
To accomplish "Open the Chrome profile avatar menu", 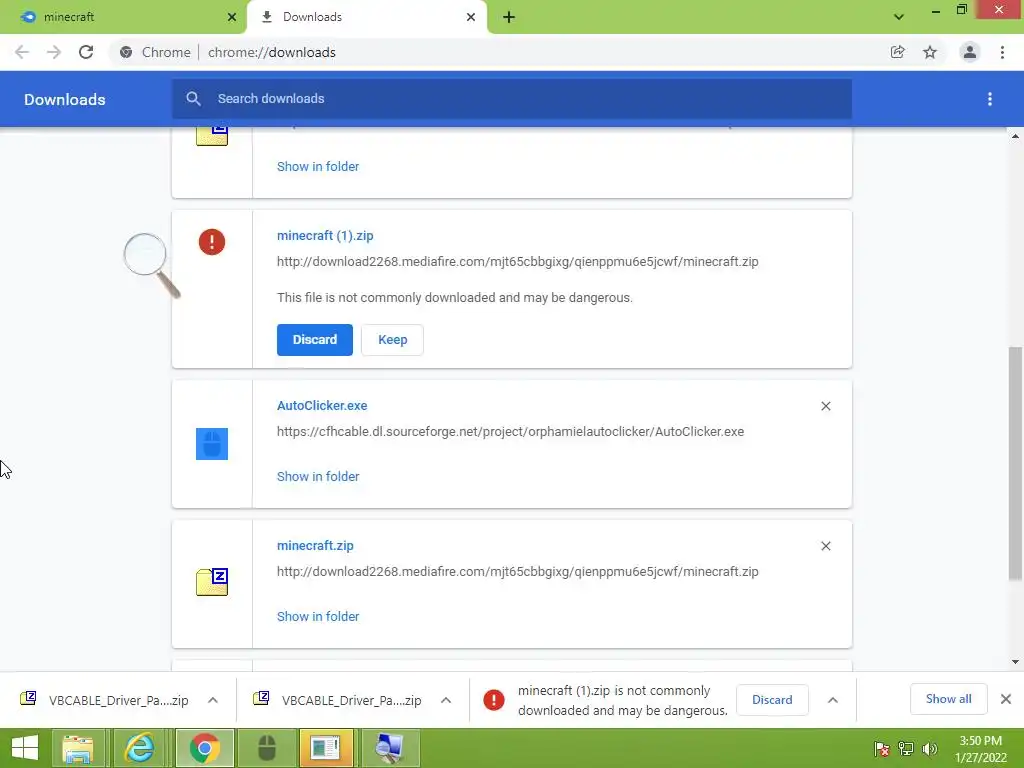I will pyautogui.click(x=970, y=52).
